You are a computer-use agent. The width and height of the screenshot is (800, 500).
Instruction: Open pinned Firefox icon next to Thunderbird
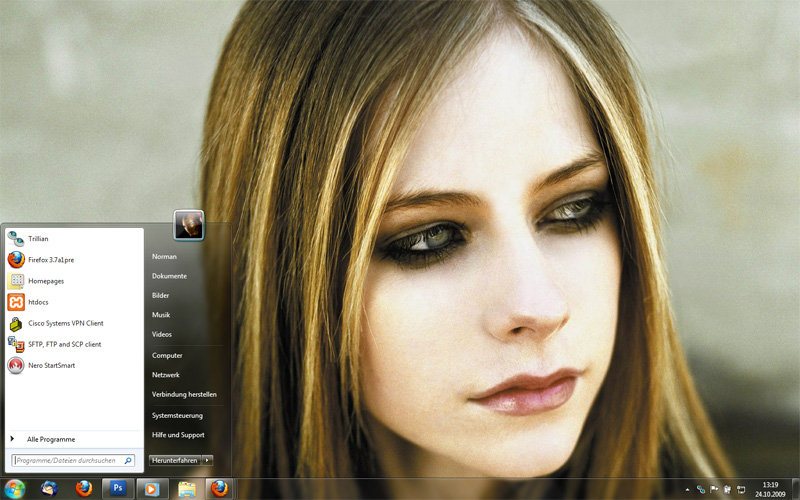click(84, 489)
